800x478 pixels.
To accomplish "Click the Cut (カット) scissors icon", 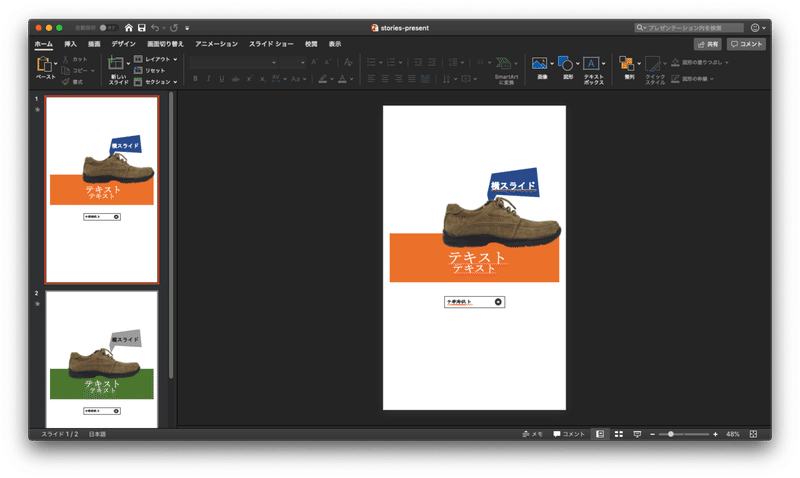I will tap(65, 59).
